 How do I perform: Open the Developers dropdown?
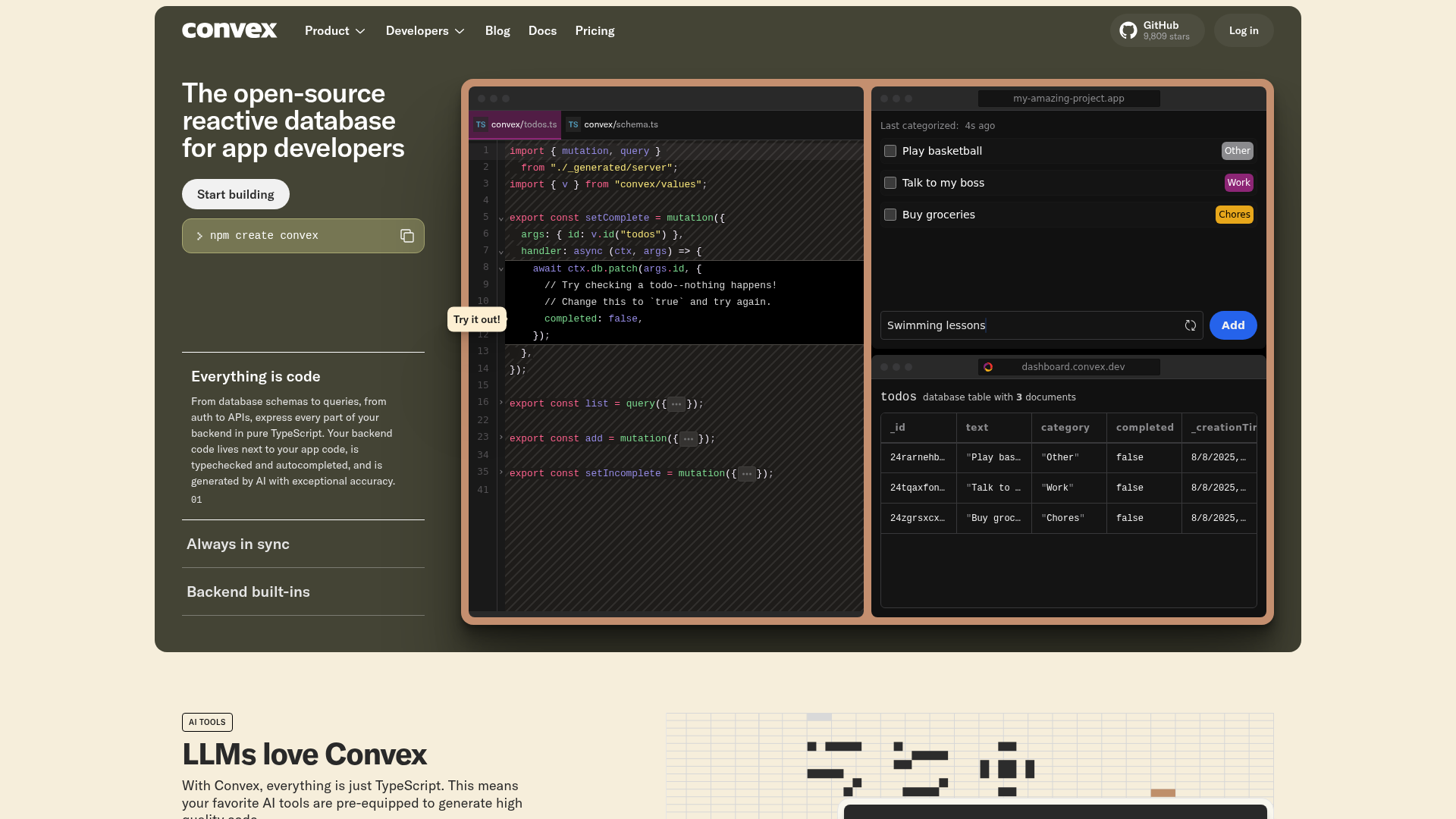point(425,30)
